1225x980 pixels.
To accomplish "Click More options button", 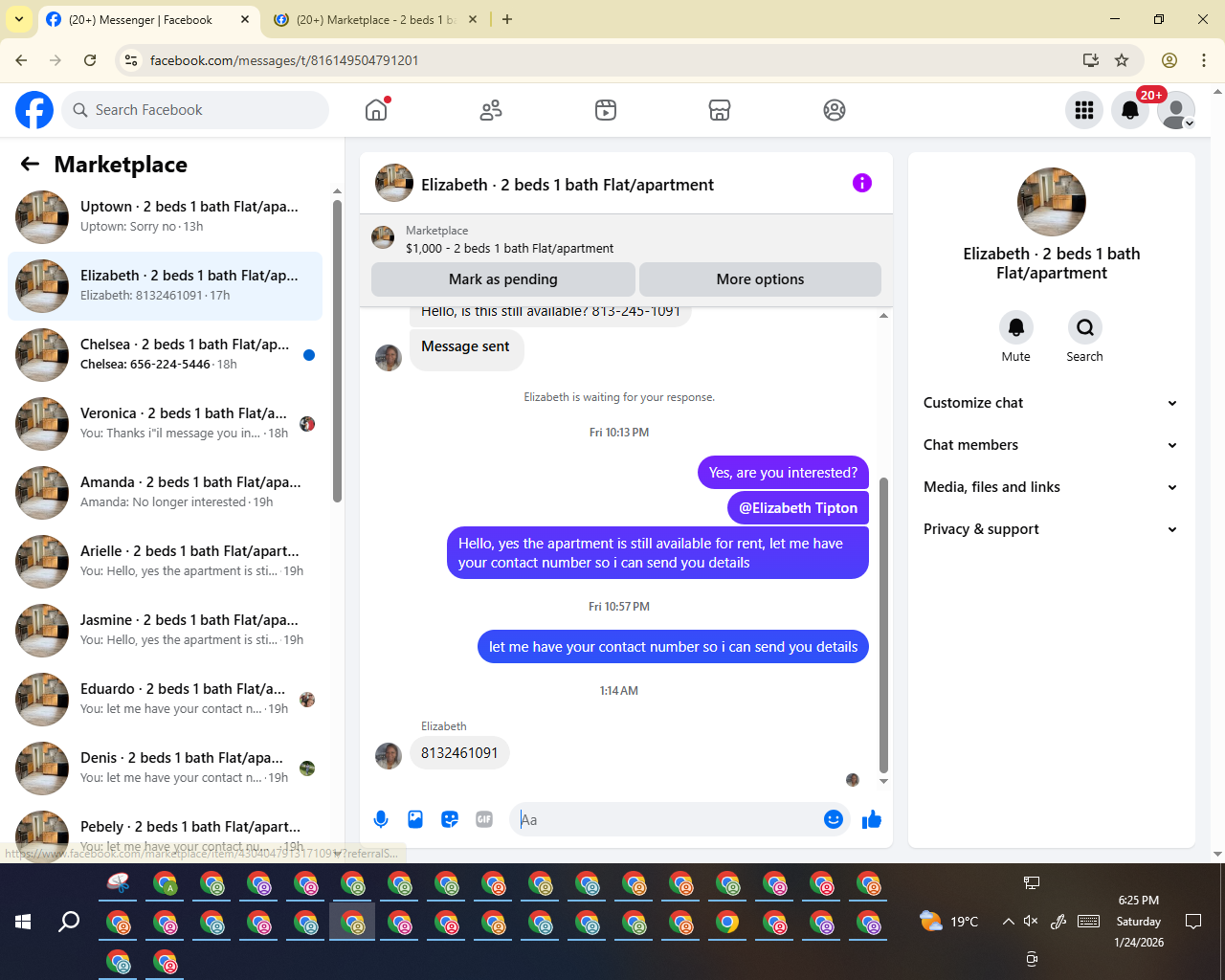I will coord(760,279).
